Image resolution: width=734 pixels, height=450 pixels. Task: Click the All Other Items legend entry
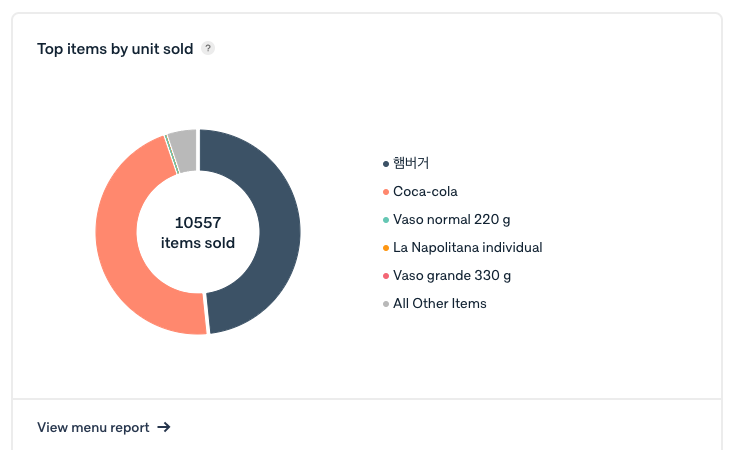(x=434, y=303)
